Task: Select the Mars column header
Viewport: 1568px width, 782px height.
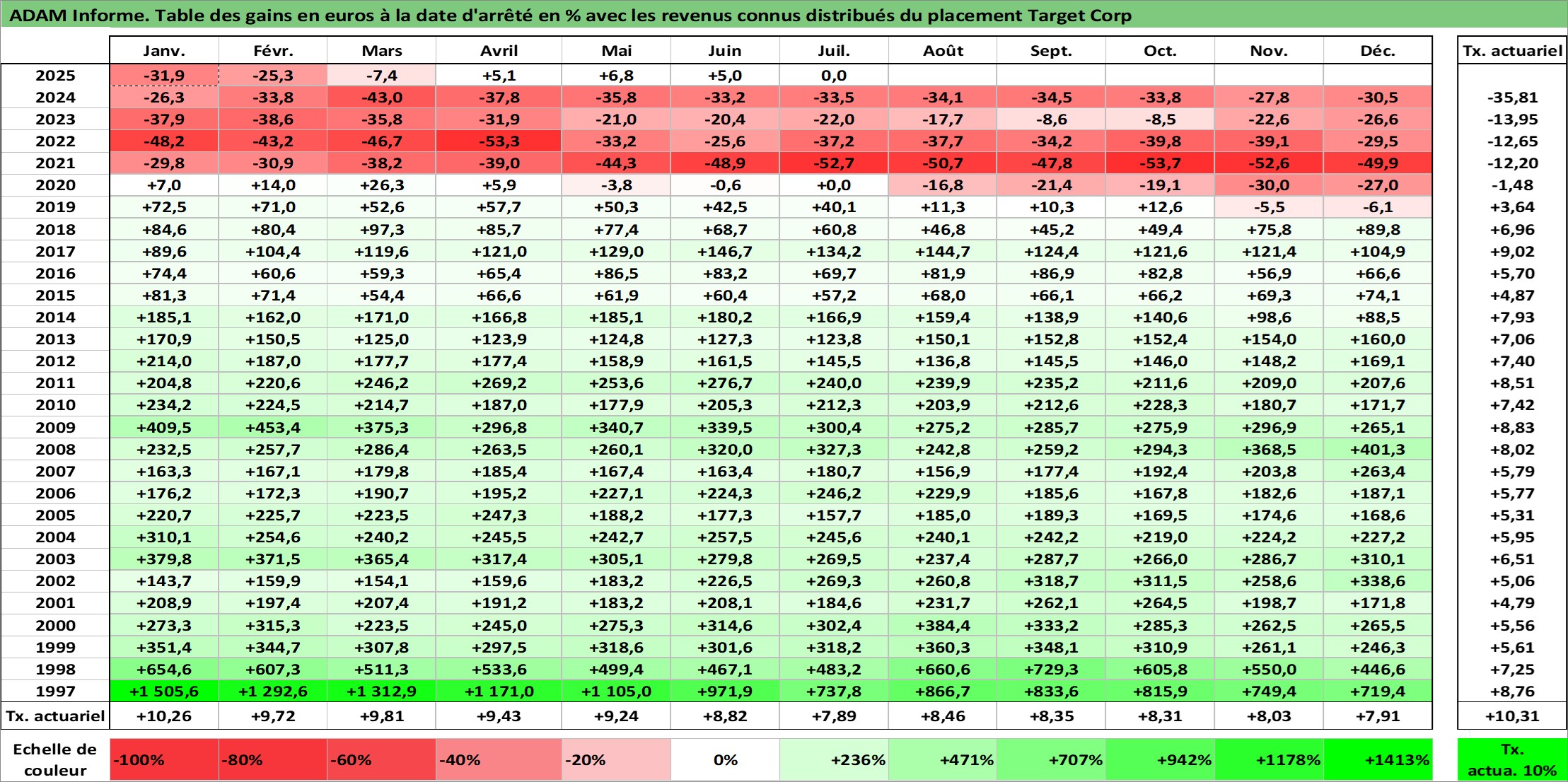Action: 381,50
